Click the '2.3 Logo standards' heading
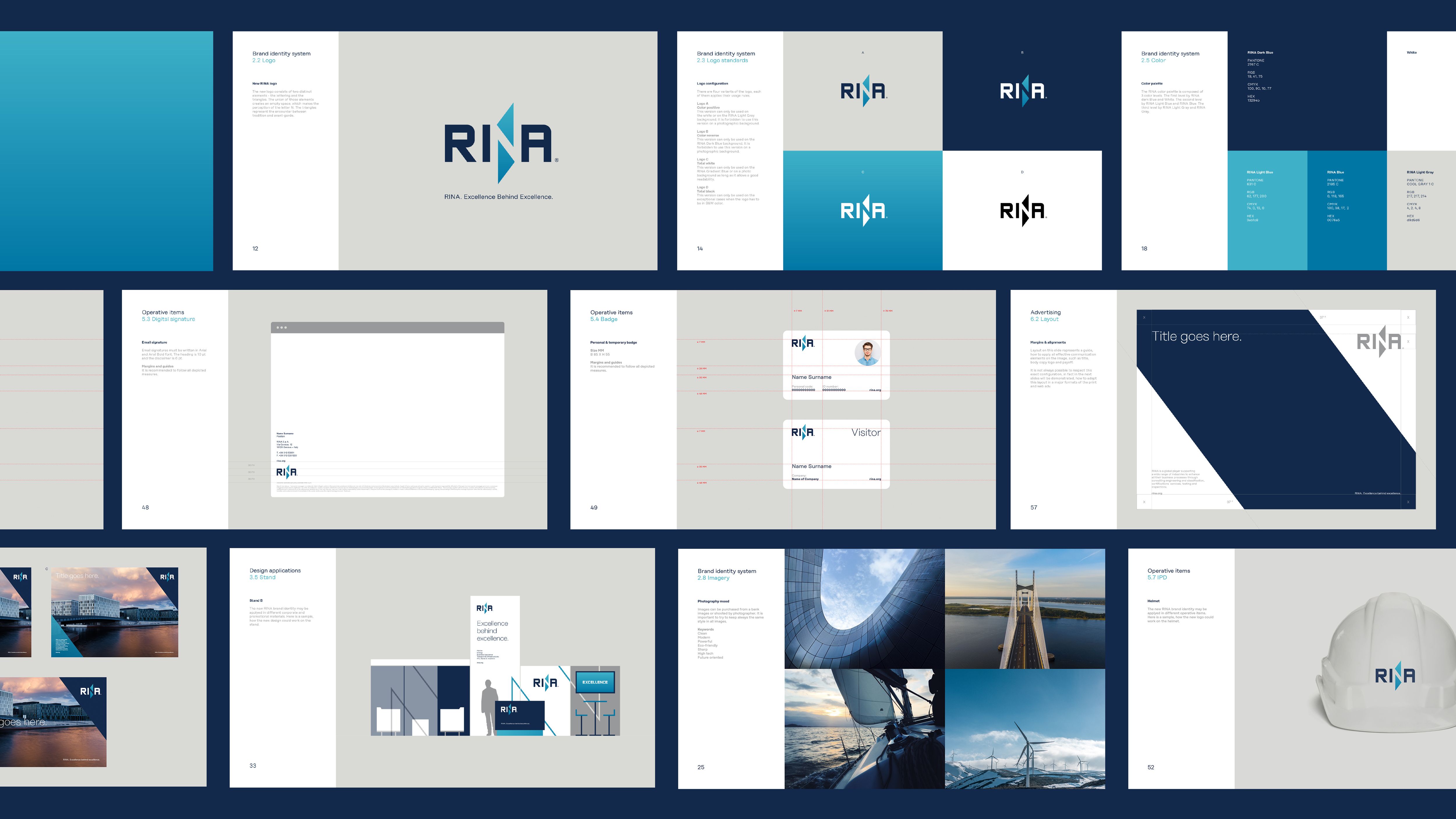 (x=722, y=61)
